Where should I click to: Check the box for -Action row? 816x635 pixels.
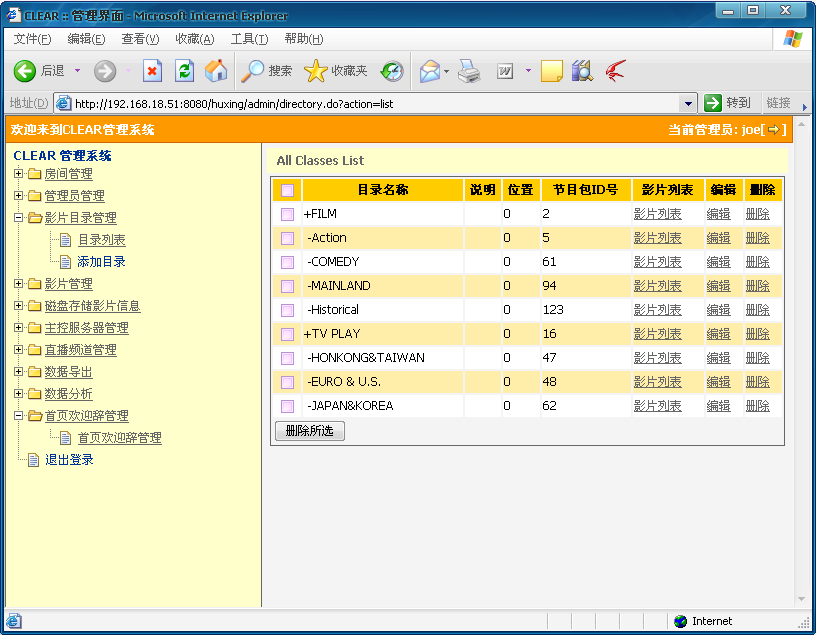pyautogui.click(x=287, y=238)
